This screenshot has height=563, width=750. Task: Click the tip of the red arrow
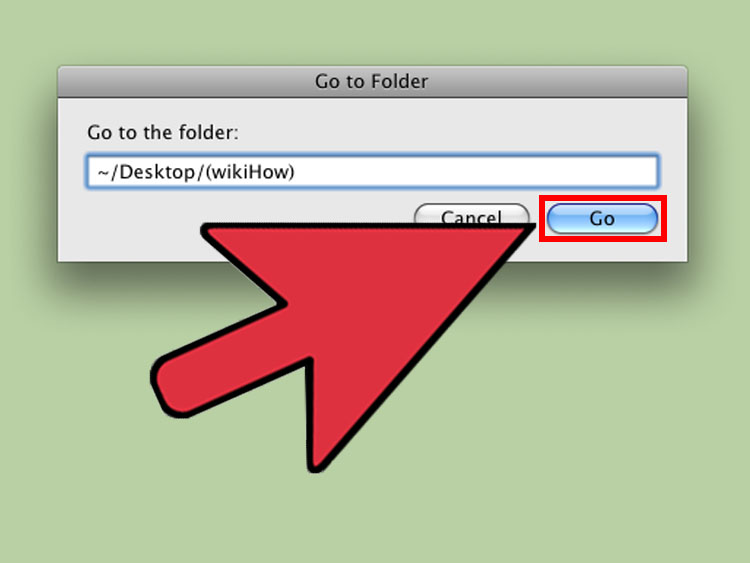click(x=529, y=230)
